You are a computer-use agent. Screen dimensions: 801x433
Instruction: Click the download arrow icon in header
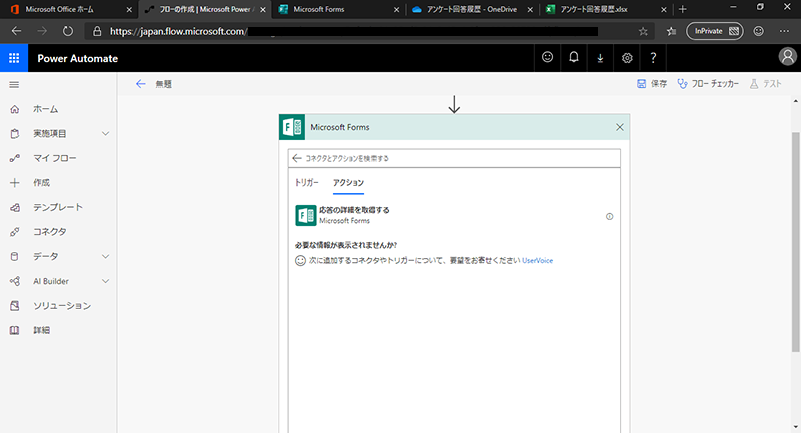point(600,58)
